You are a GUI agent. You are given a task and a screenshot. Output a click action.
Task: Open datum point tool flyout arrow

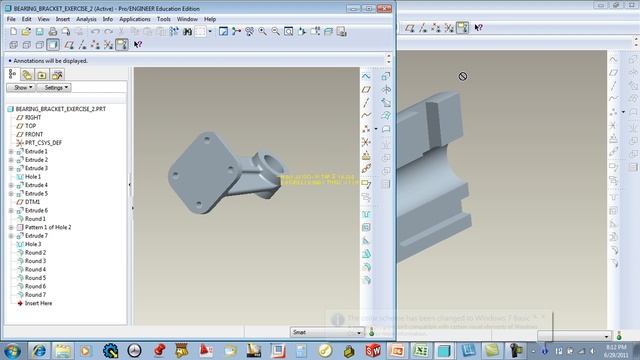pyautogui.click(x=376, y=129)
